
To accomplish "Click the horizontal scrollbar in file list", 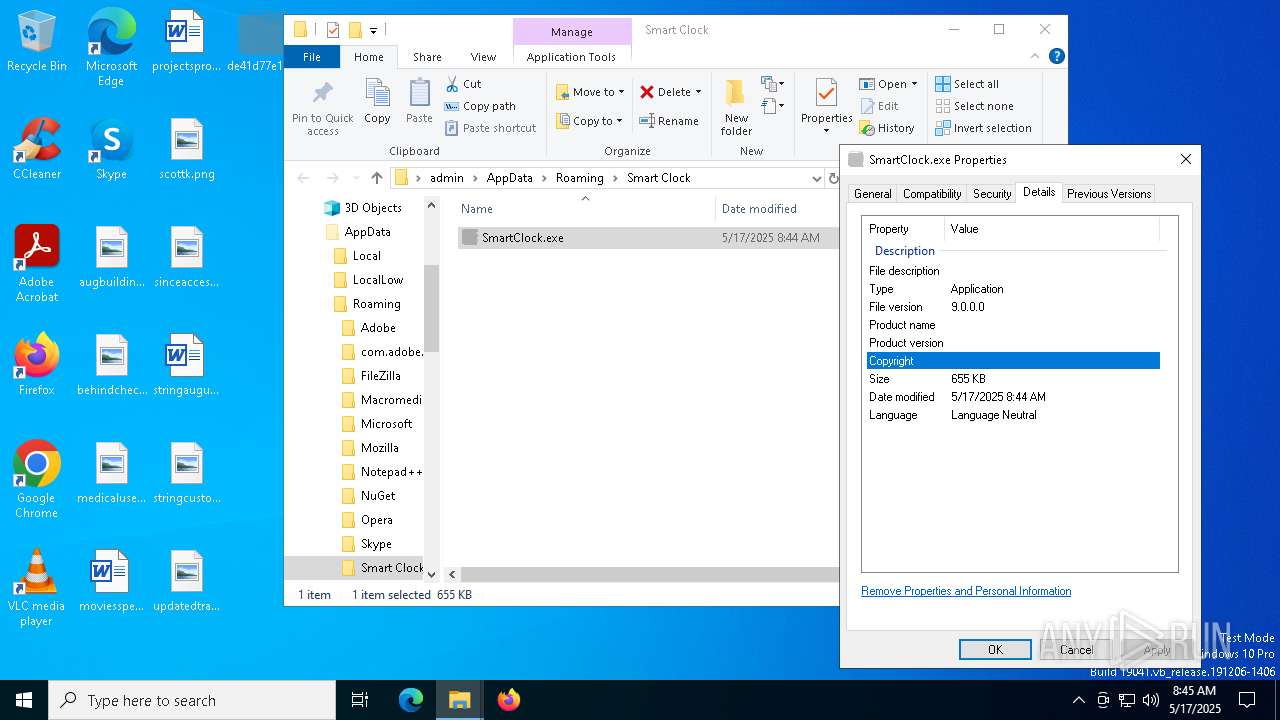I will click(x=650, y=575).
